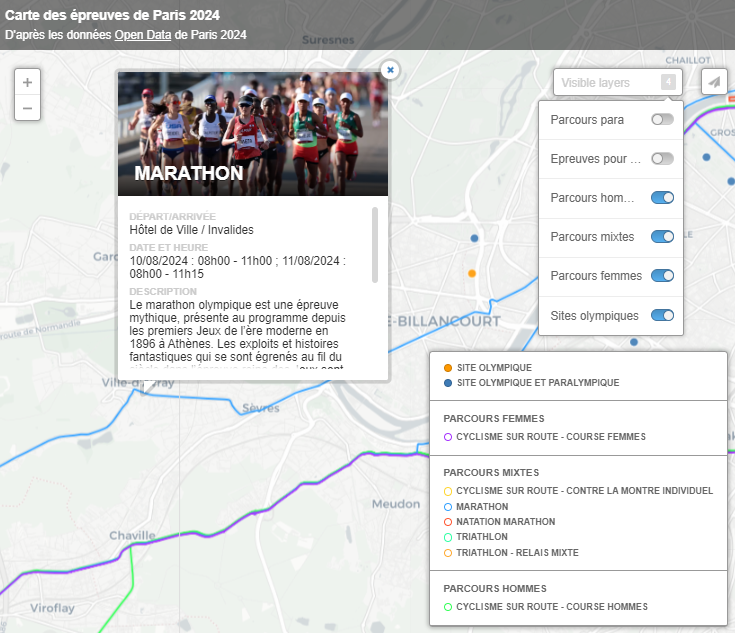Hide the Parcours femmes layer
The height and width of the screenshot is (633, 735).
[x=662, y=276]
